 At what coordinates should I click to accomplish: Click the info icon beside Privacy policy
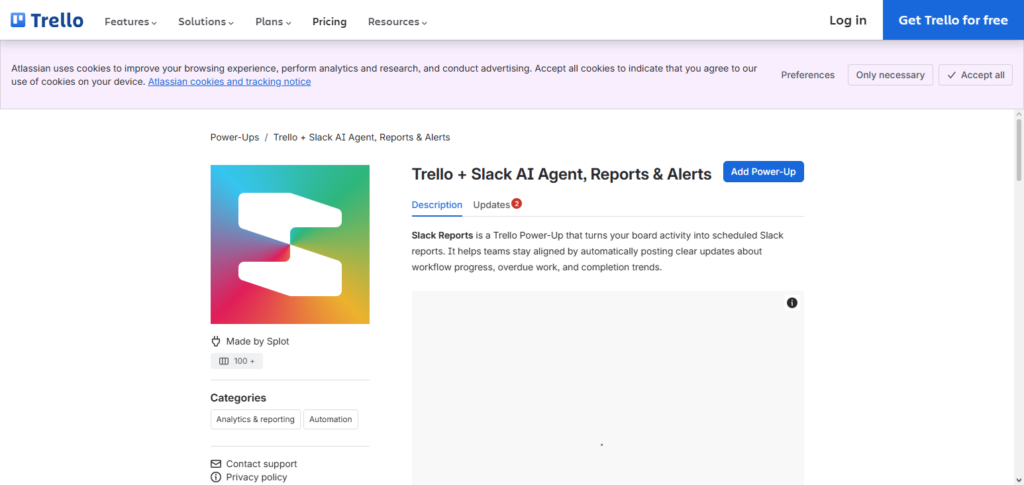[x=216, y=477]
